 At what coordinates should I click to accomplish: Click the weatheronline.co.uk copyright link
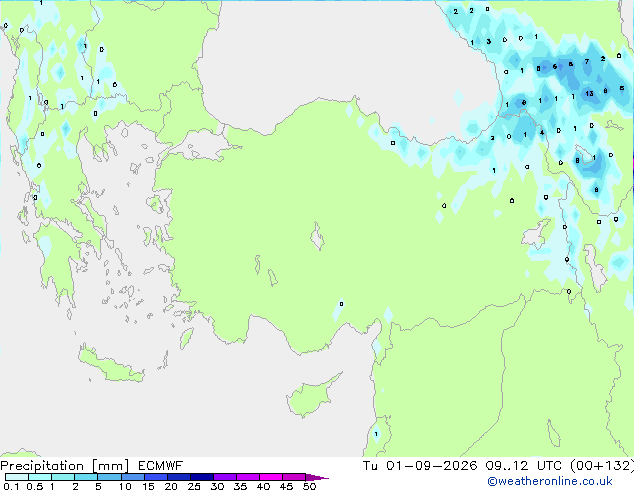550,481
